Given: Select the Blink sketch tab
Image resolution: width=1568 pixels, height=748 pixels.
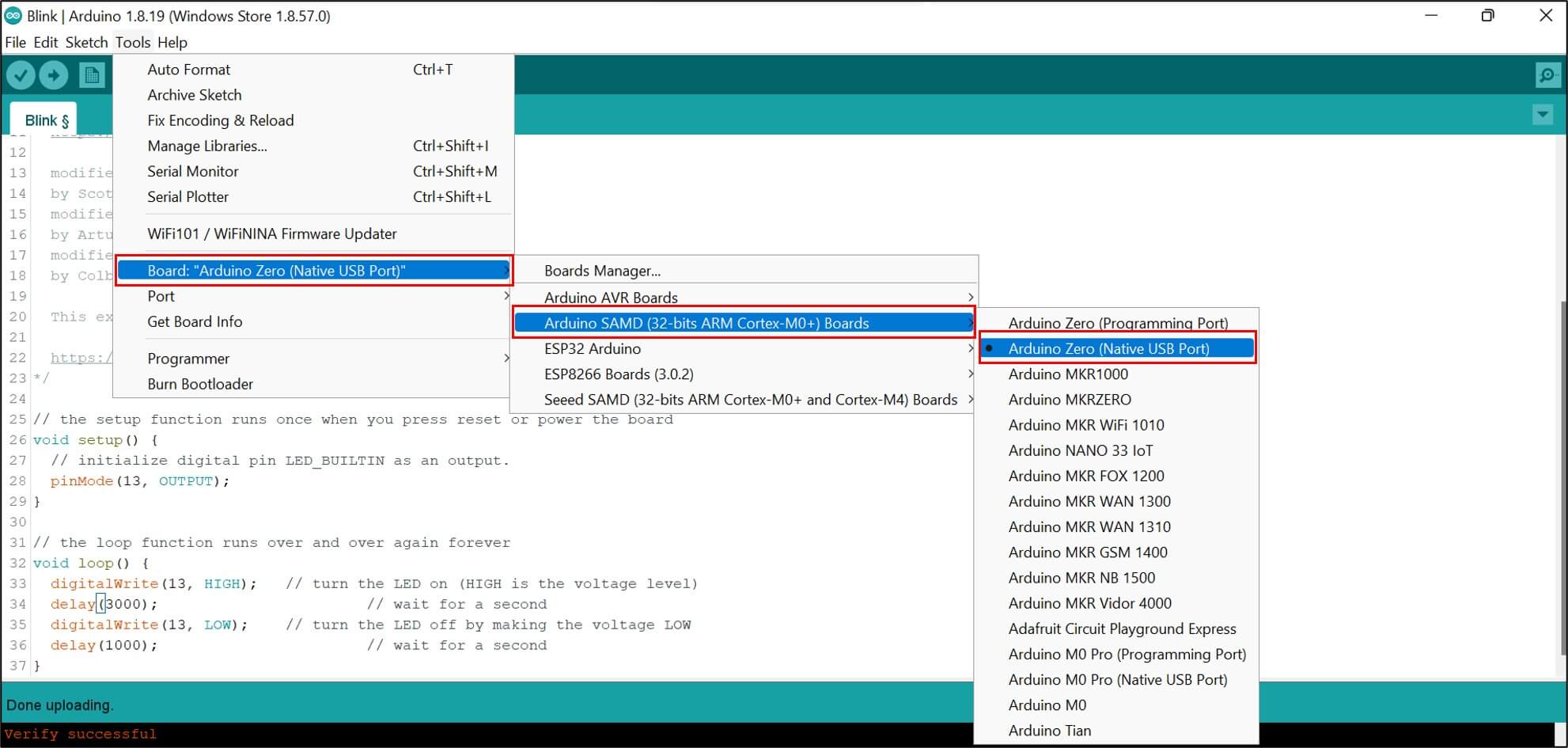Looking at the screenshot, I should tap(46, 120).
